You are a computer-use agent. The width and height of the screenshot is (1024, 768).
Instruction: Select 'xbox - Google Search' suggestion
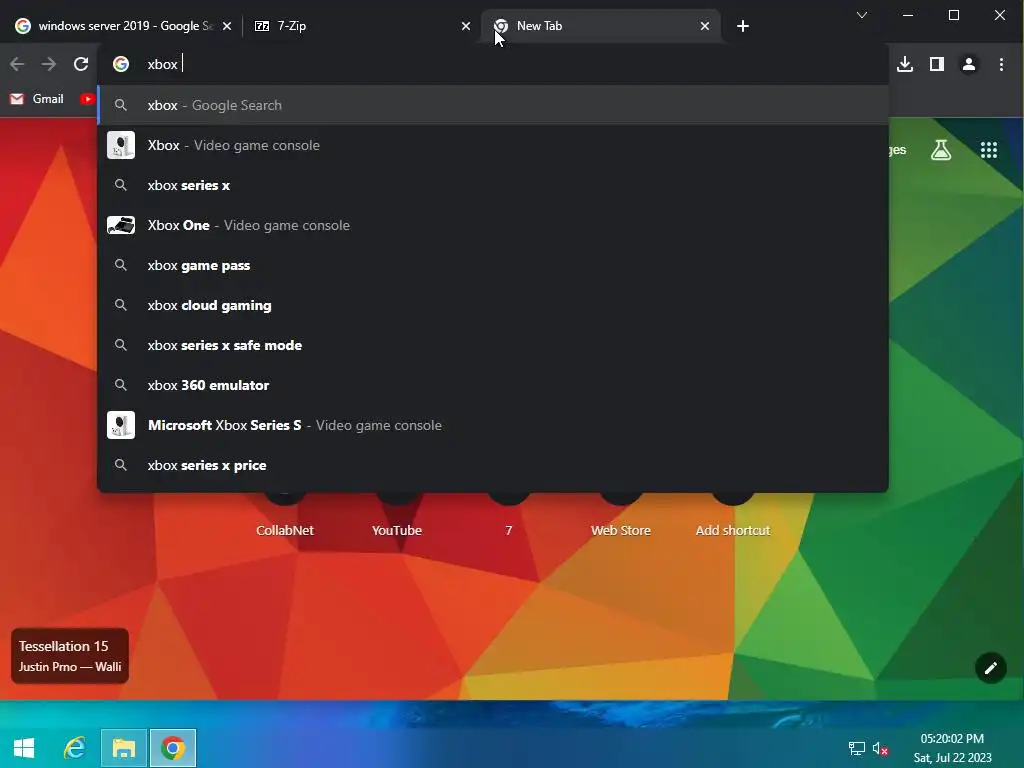[493, 105]
